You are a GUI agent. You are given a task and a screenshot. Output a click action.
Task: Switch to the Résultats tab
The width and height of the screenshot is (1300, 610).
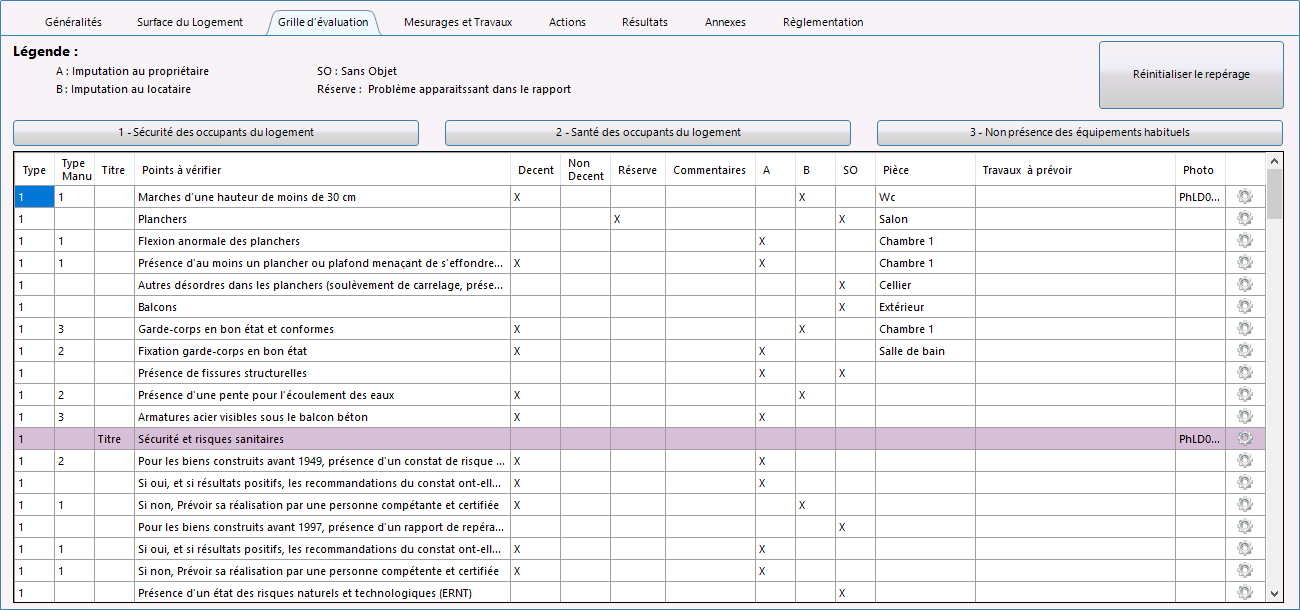point(645,22)
